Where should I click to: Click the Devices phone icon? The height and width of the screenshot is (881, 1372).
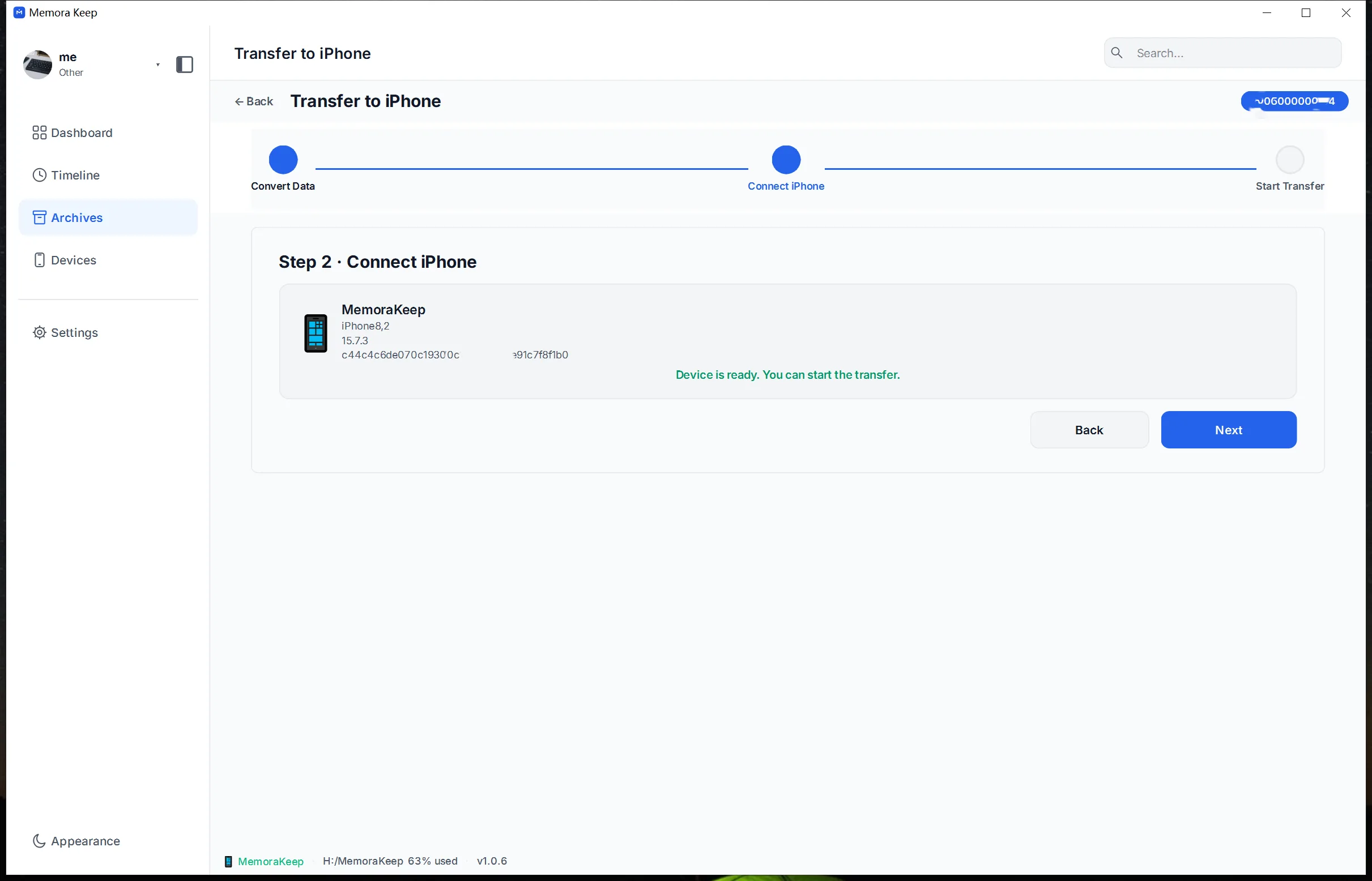point(40,260)
